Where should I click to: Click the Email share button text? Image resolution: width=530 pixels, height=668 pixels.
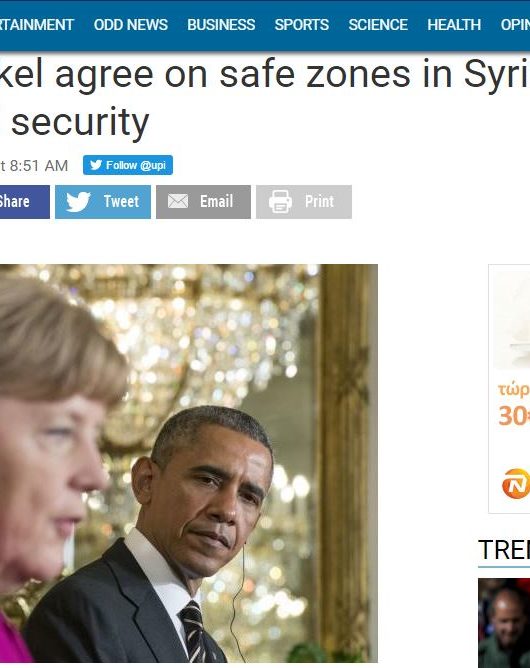[x=216, y=202]
